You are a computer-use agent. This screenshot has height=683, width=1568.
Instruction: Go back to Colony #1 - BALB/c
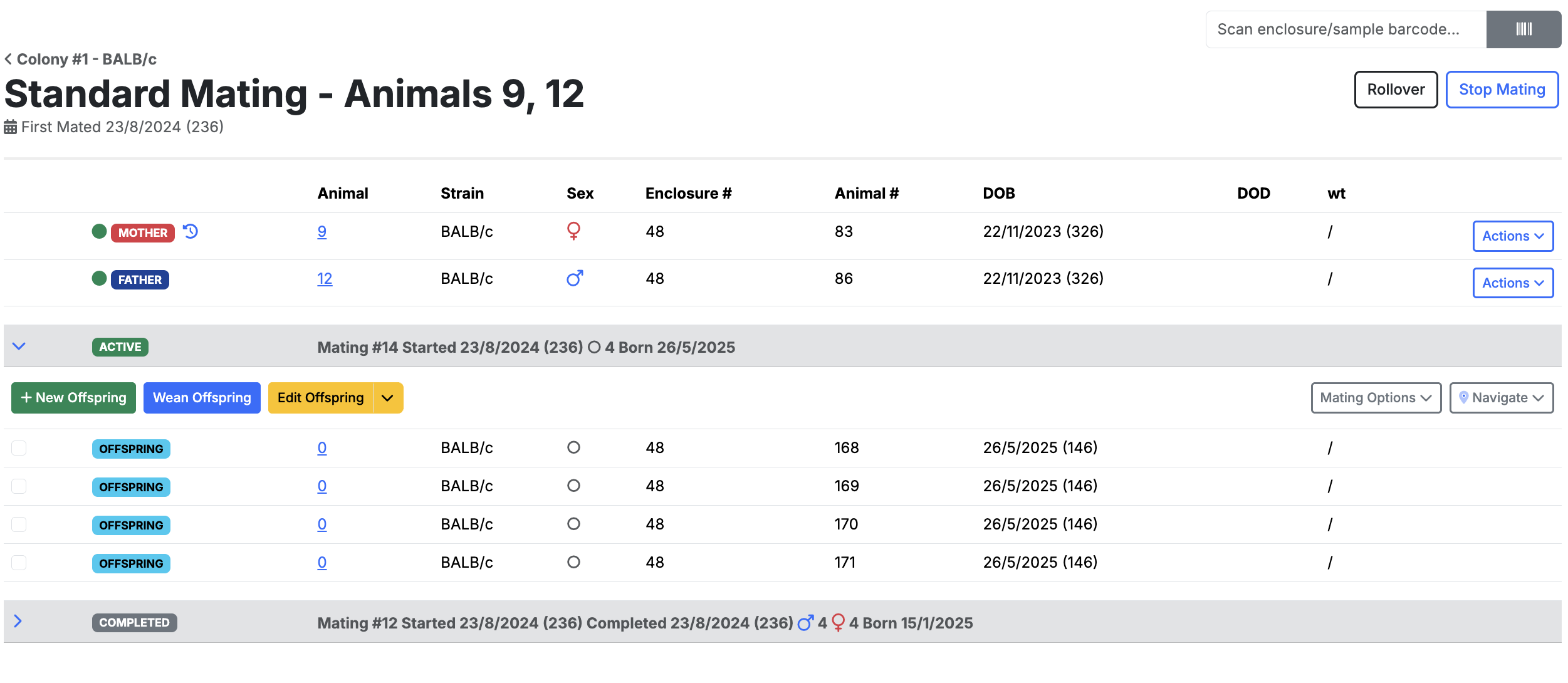(x=80, y=59)
